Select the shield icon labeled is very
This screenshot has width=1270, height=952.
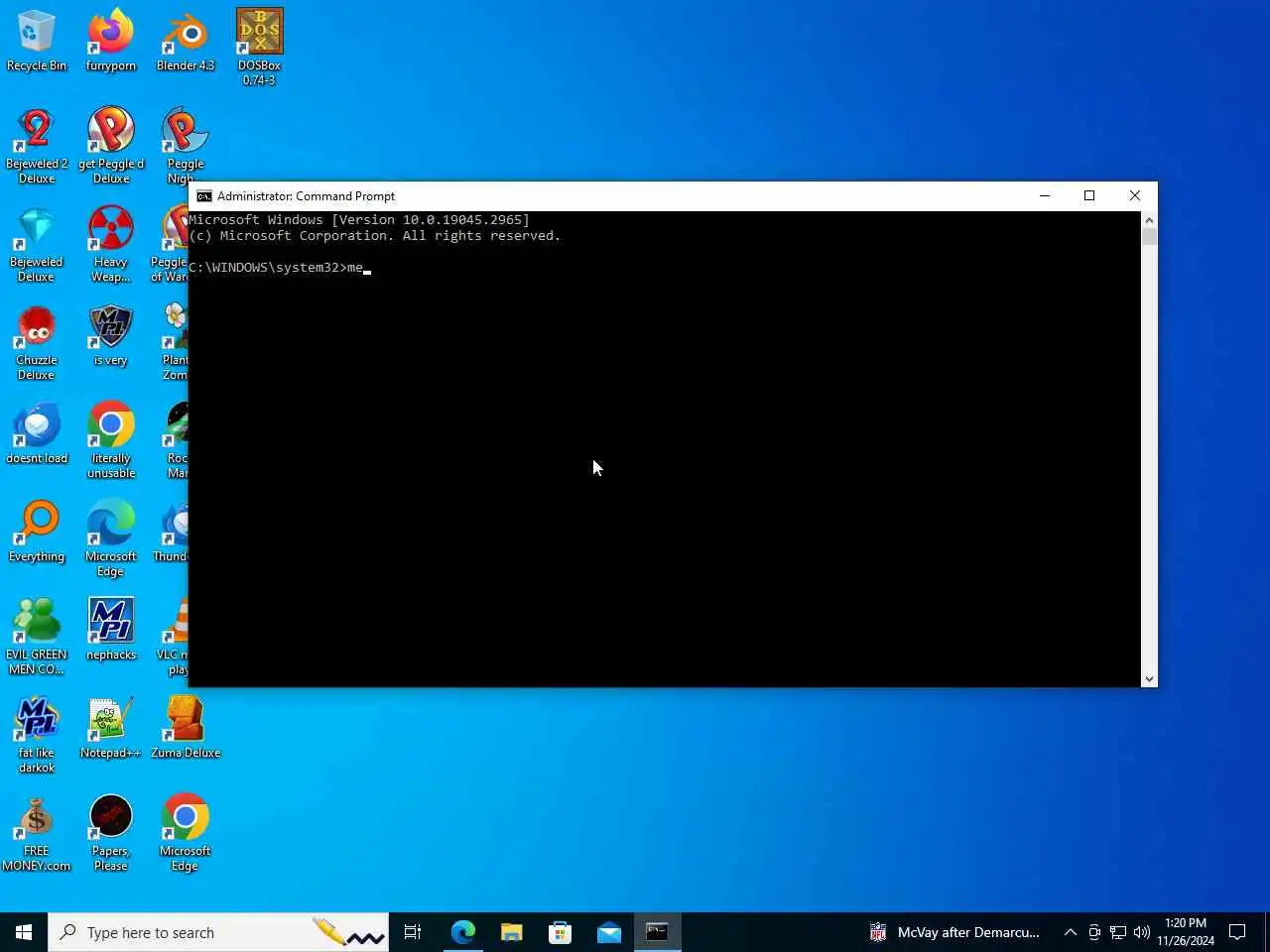[111, 335]
